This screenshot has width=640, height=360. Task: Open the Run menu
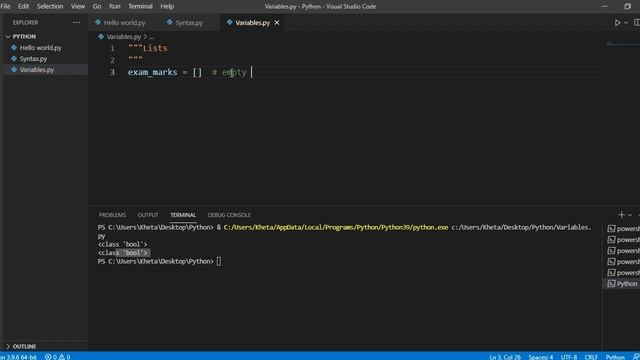(x=114, y=7)
